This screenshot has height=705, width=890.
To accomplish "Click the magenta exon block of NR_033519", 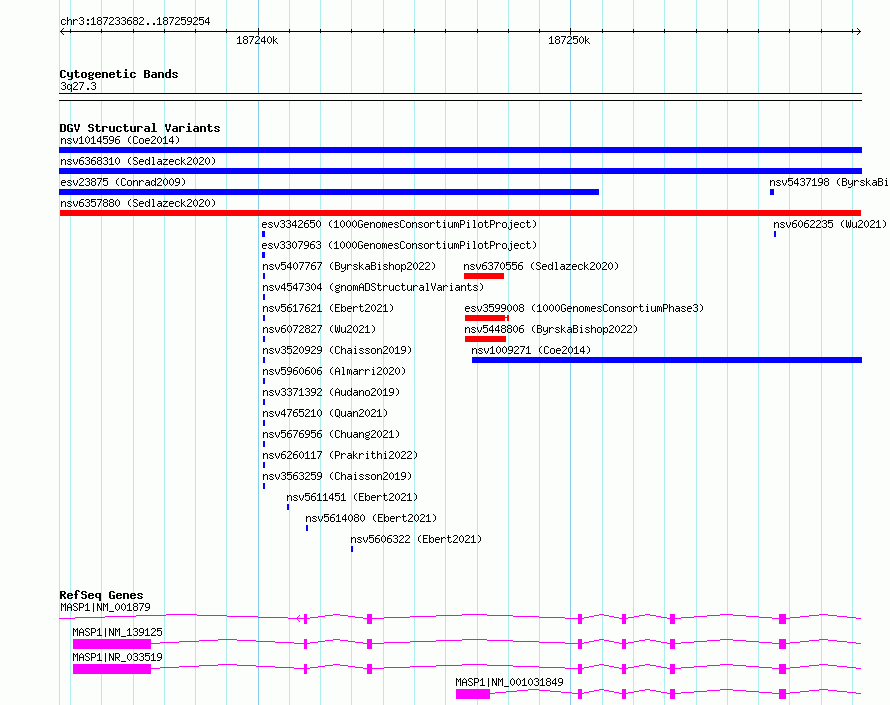I will pyautogui.click(x=112, y=669).
